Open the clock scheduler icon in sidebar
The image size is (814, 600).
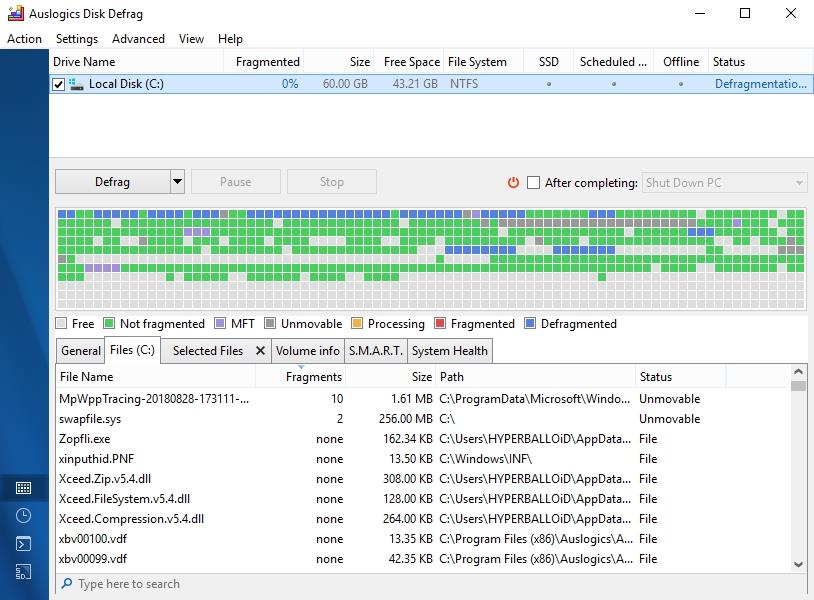coord(23,515)
